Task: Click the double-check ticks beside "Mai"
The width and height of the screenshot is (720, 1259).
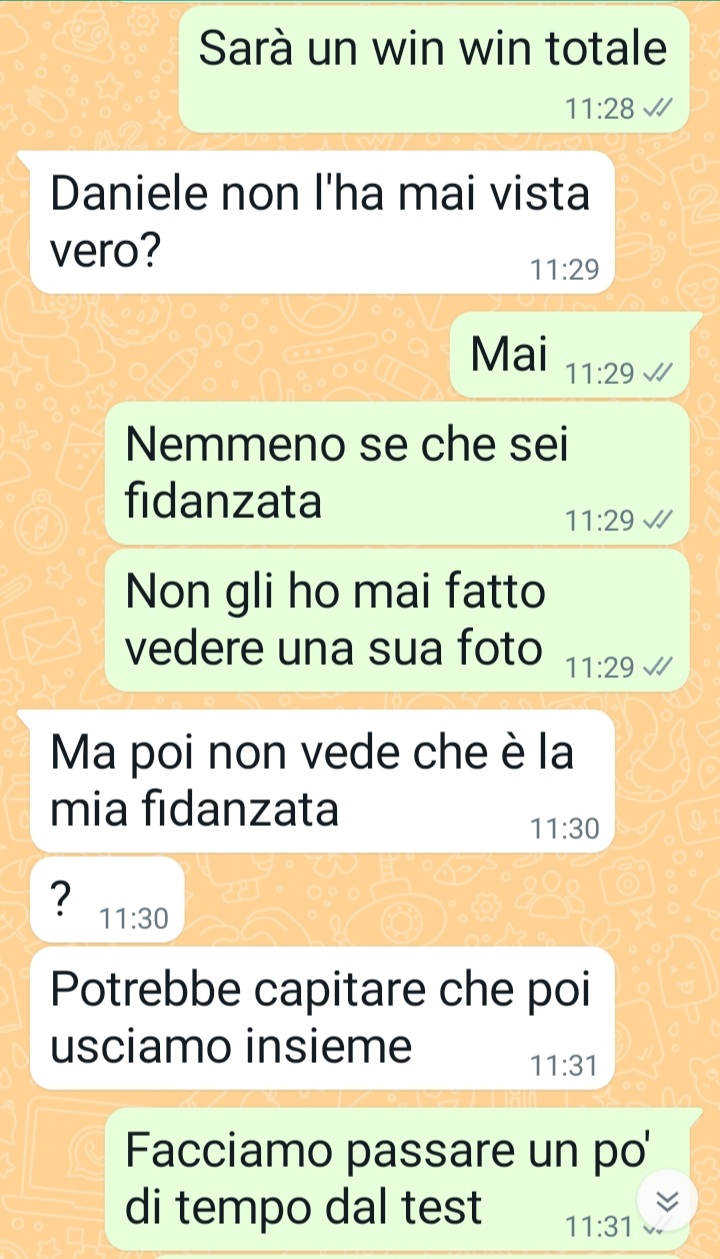Action: (657, 374)
